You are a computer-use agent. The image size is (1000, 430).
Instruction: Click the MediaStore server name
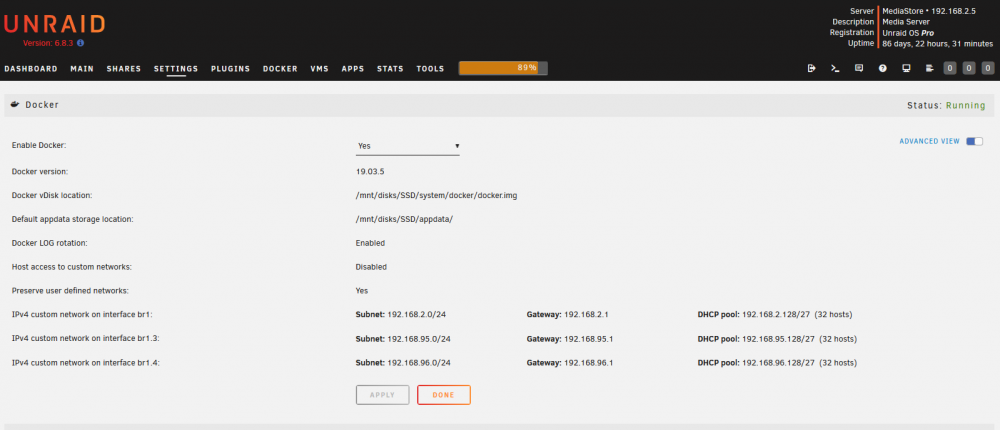coord(901,11)
